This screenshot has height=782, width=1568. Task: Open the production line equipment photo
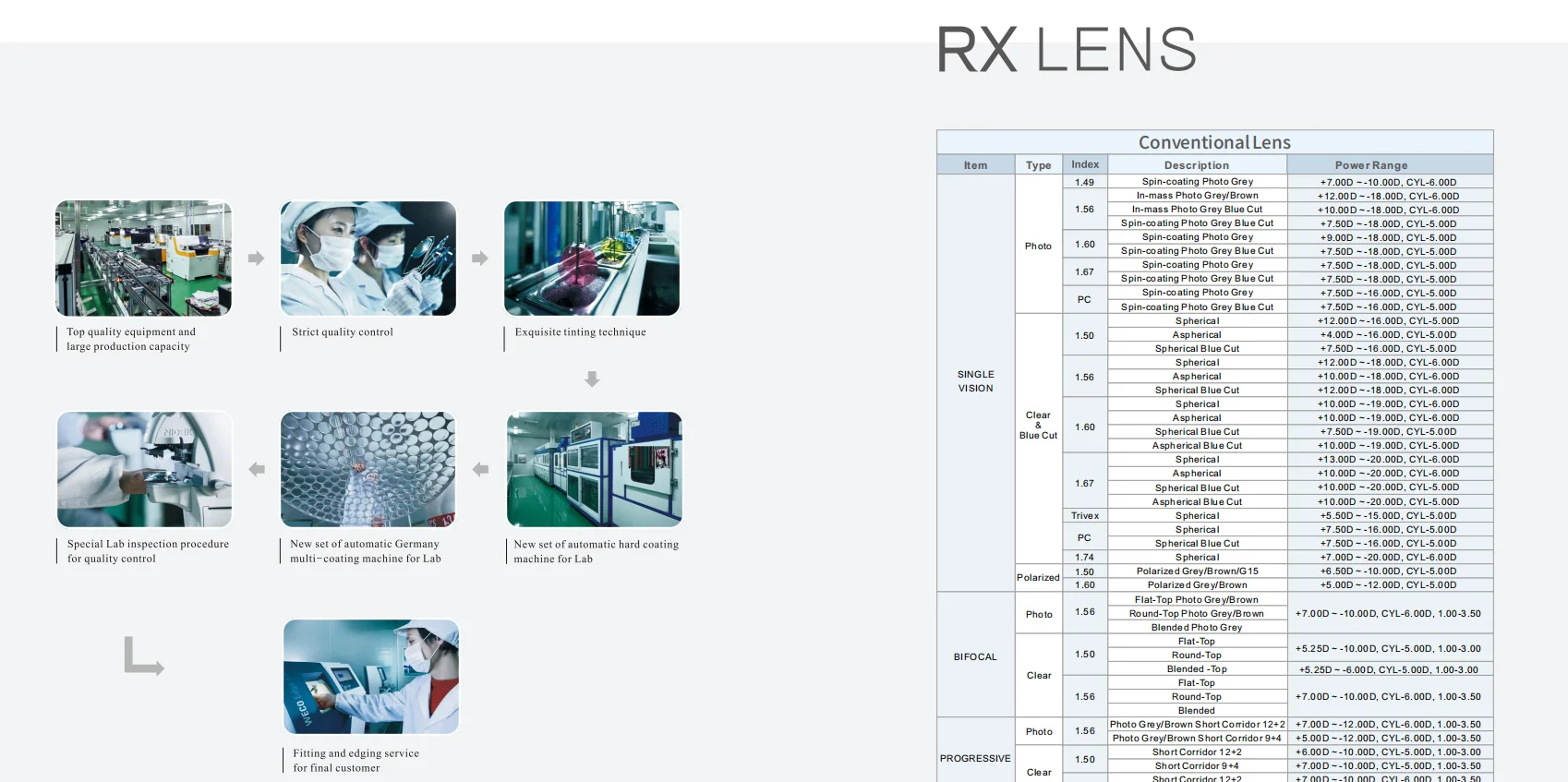click(x=143, y=259)
